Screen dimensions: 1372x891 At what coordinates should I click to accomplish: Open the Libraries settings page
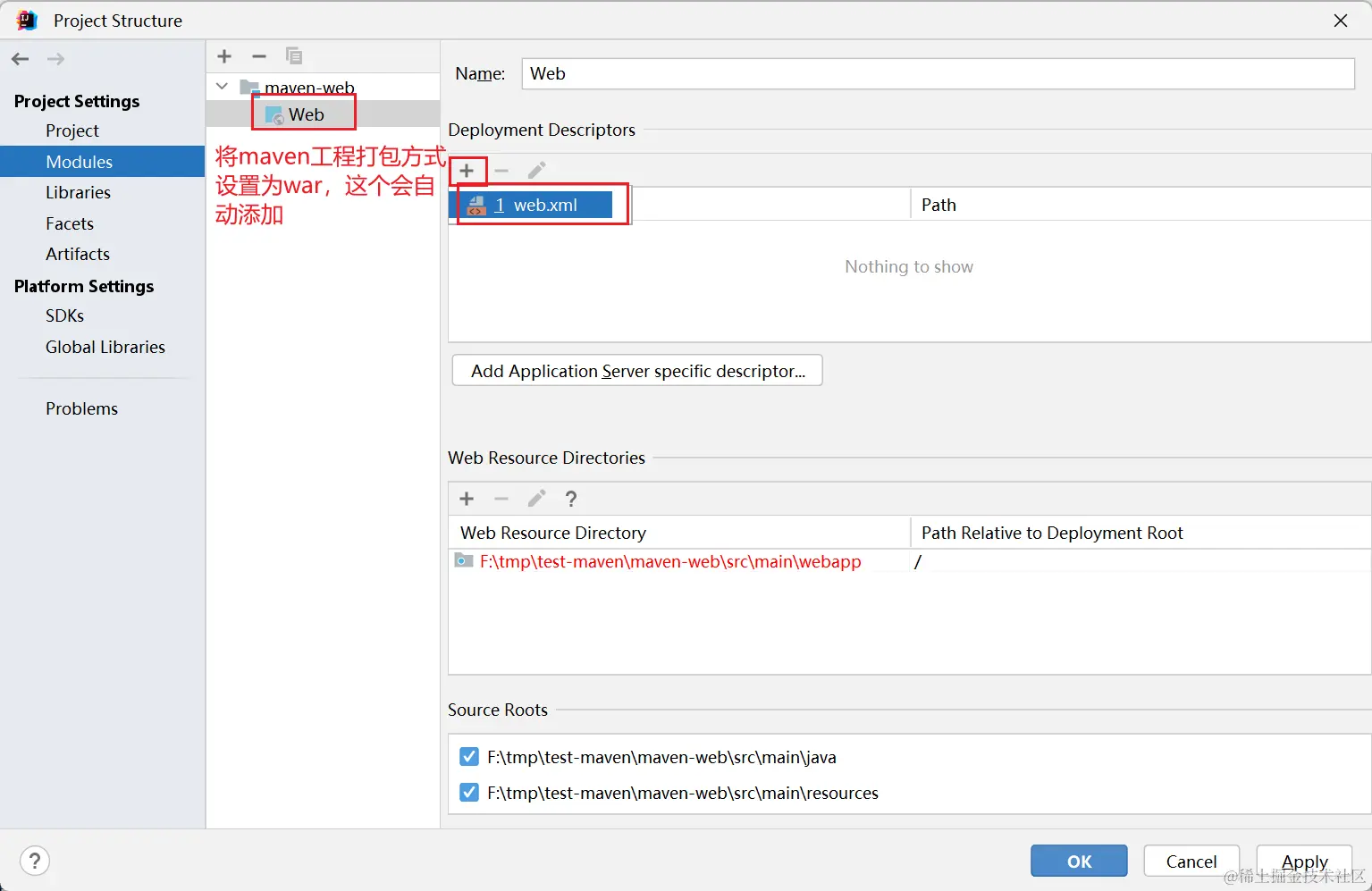pos(78,192)
